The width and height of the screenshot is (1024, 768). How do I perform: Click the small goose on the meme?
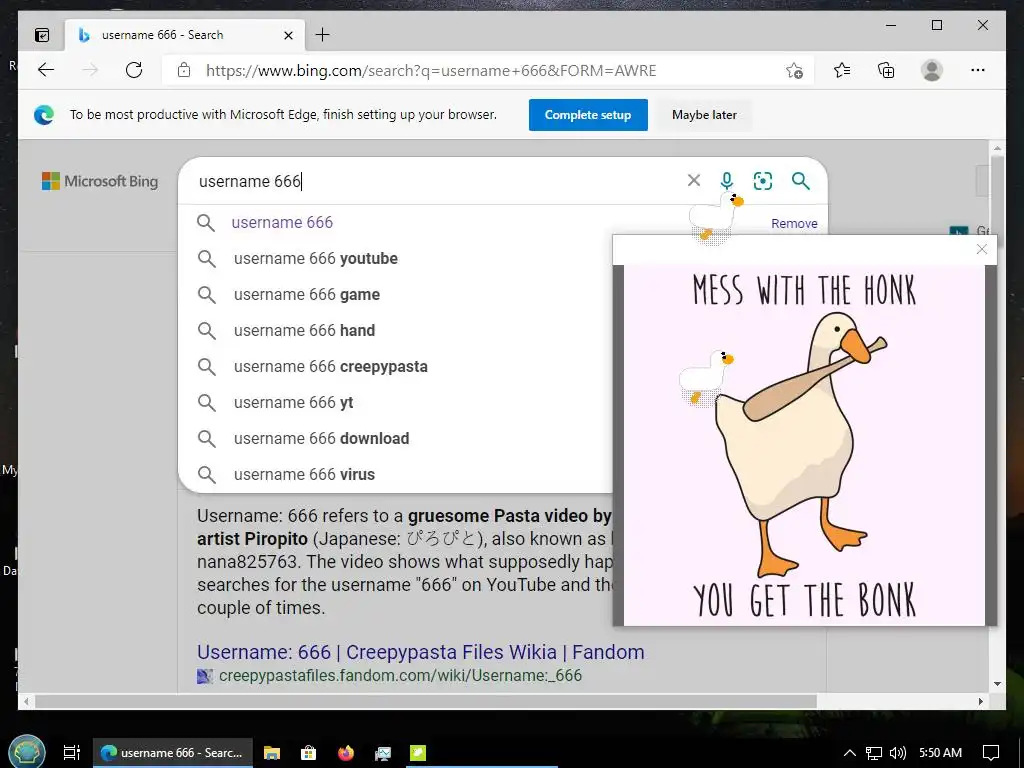pyautogui.click(x=706, y=379)
